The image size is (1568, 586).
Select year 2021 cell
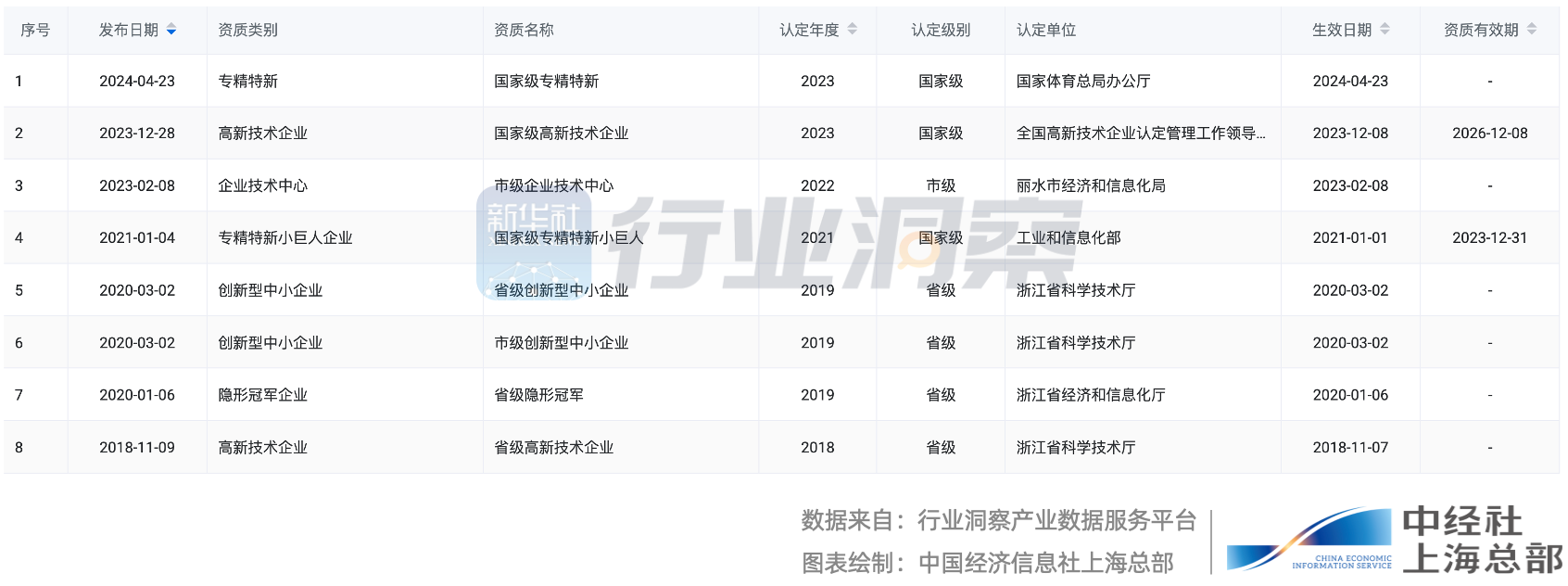tap(817, 237)
